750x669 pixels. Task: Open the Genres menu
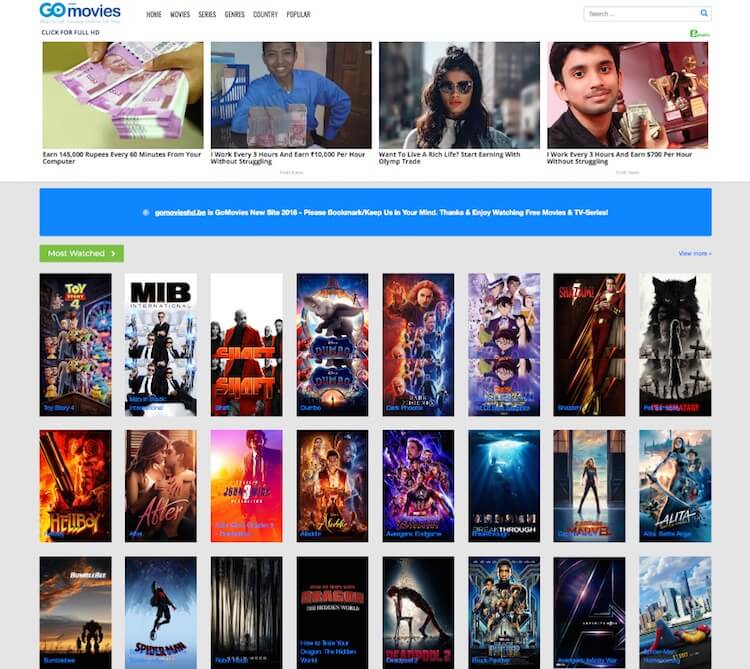tap(235, 15)
